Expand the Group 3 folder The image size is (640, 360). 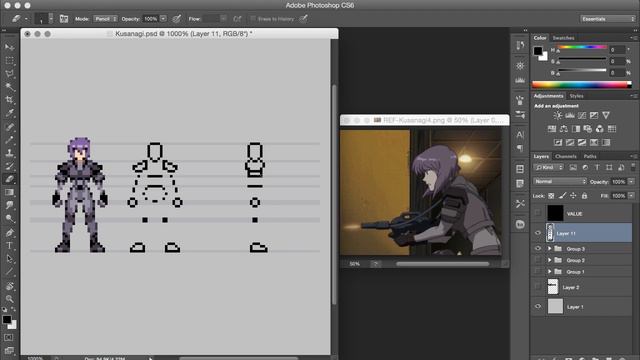pyautogui.click(x=549, y=249)
